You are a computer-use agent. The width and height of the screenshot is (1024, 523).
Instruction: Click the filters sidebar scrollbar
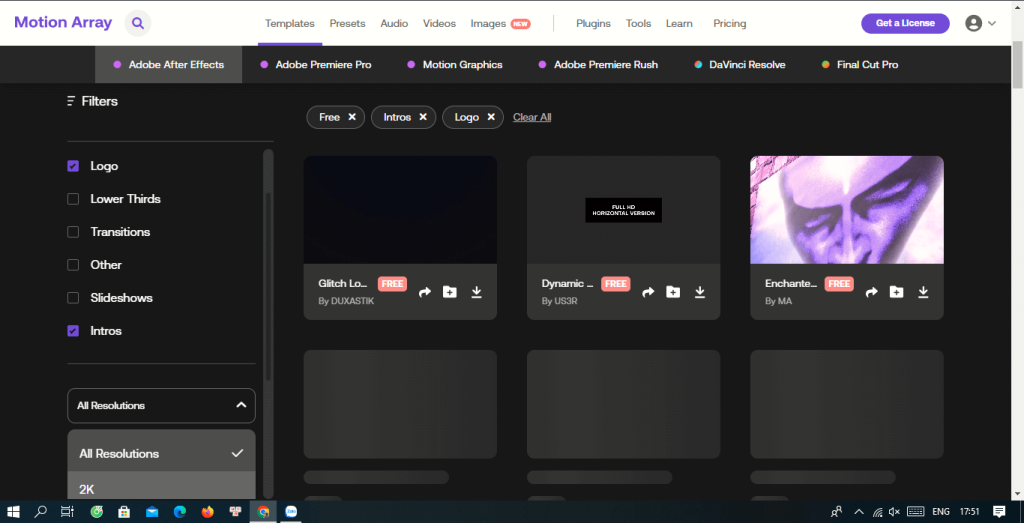coord(268,260)
